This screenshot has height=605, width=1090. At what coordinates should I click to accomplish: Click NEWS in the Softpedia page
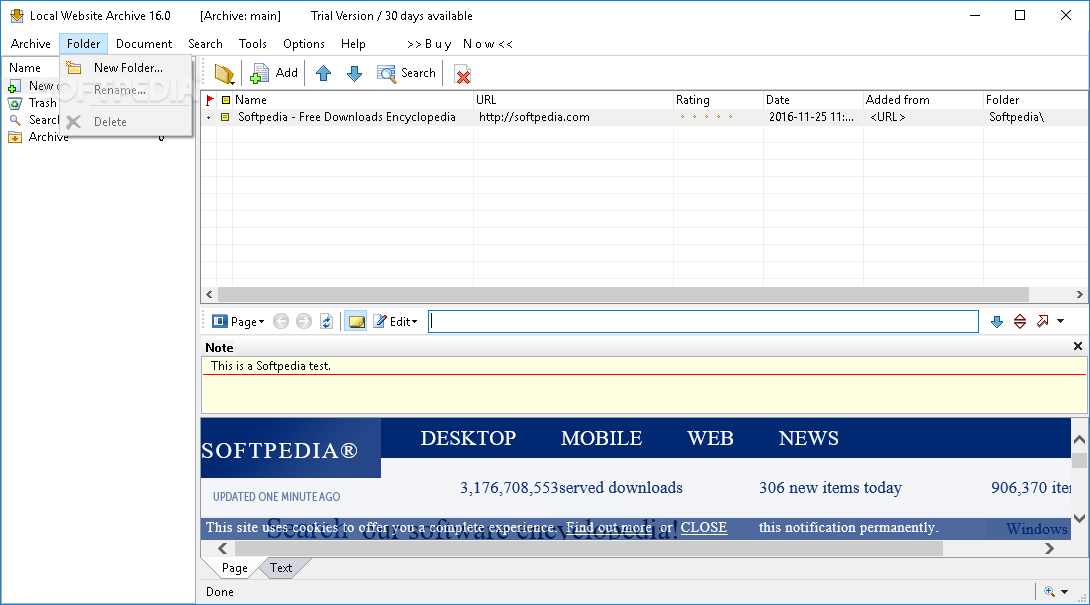tap(808, 438)
